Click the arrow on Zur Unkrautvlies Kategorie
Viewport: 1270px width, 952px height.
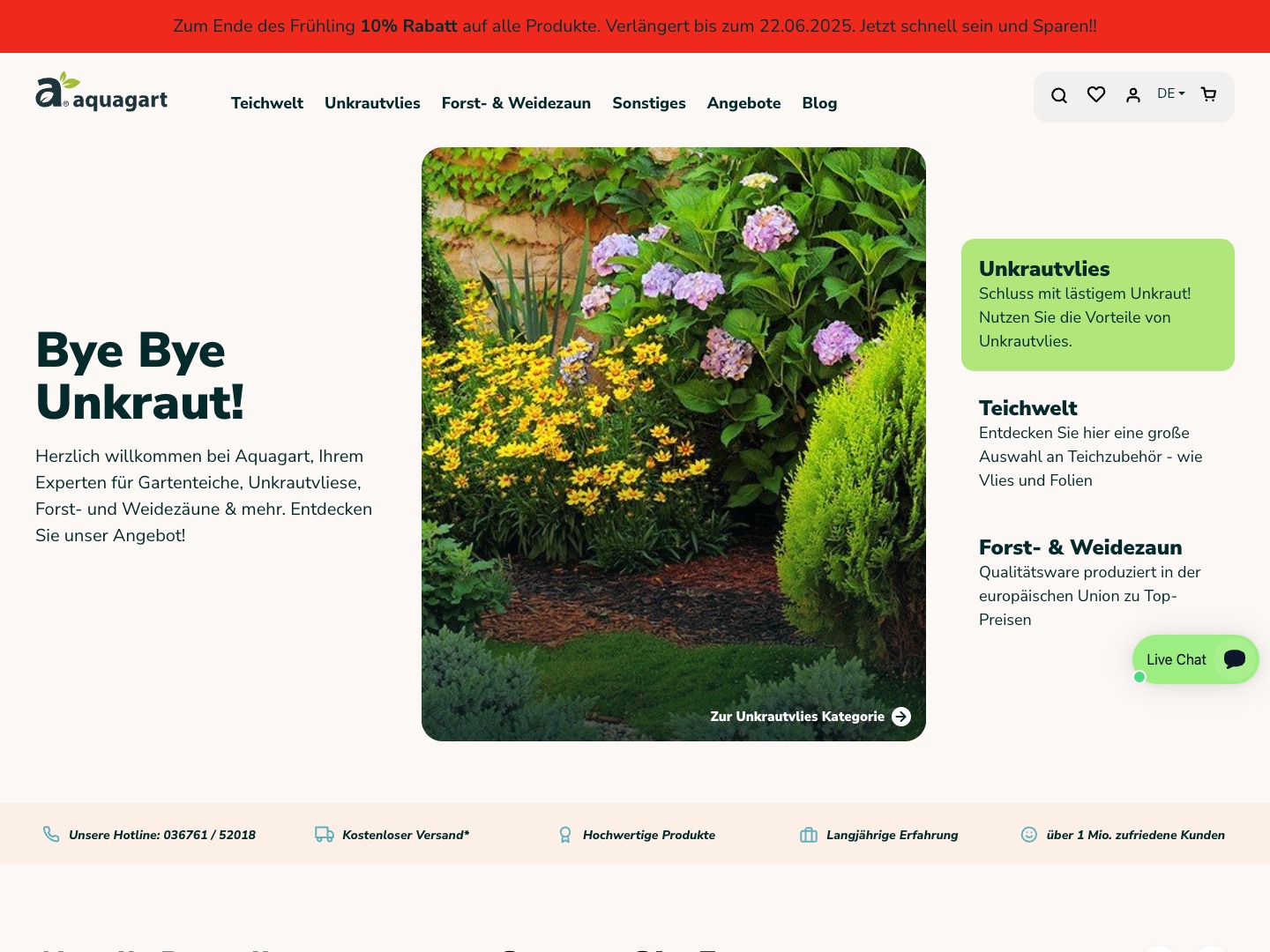point(900,717)
